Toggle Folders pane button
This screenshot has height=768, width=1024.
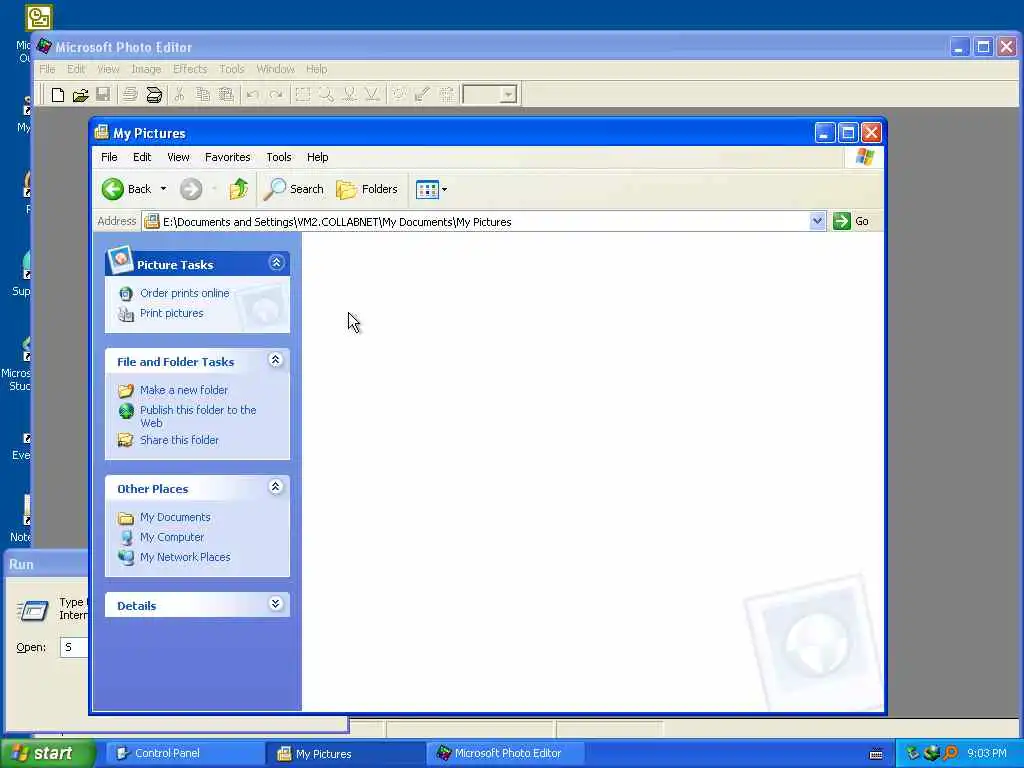click(x=367, y=189)
